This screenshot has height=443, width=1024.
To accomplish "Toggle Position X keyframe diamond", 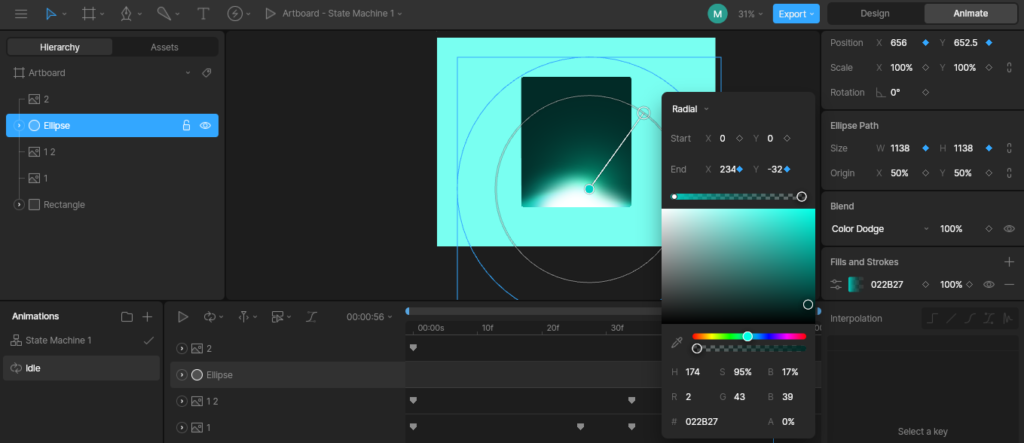I will click(925, 42).
